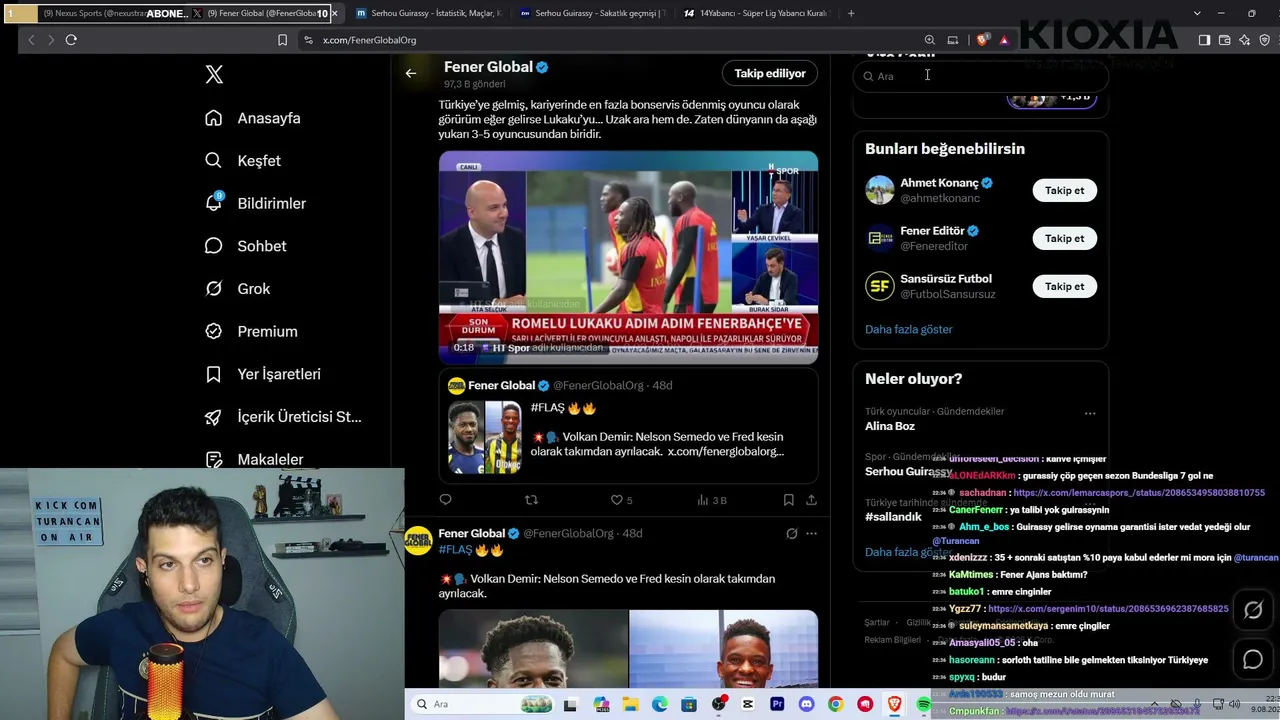
Task: Go to Keşfet in the sidebar
Action: pyautogui.click(x=243, y=161)
